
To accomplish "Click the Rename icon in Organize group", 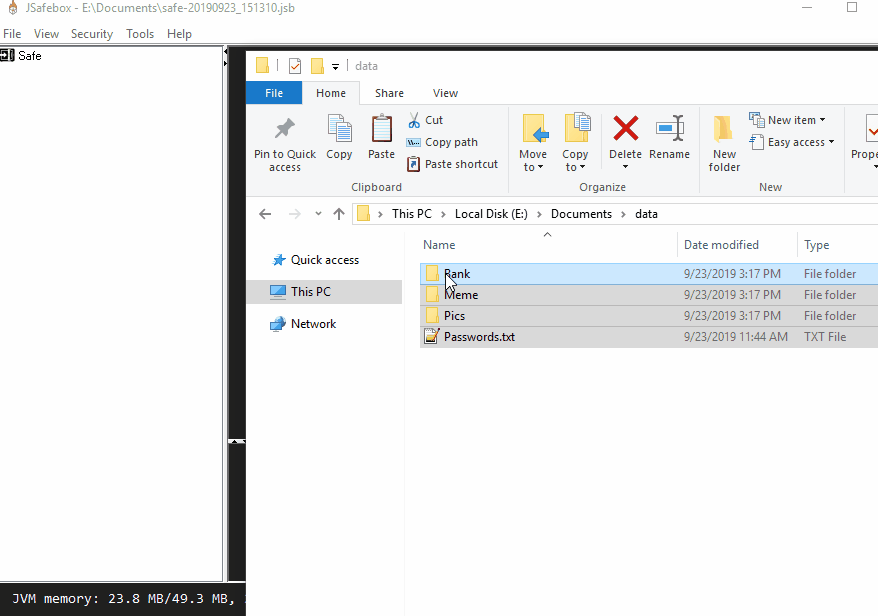I will (x=669, y=130).
